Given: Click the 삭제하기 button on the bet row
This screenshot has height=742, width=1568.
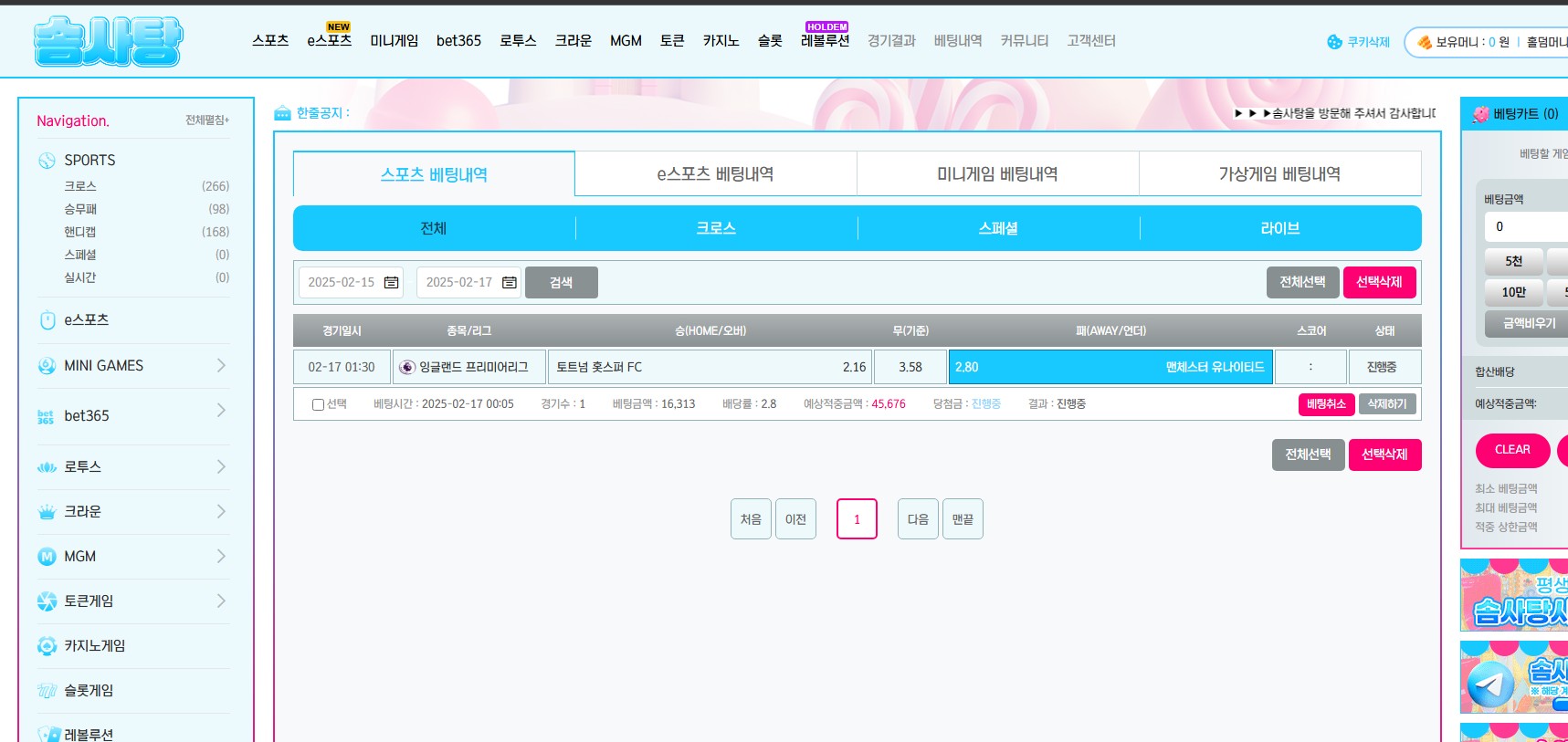Looking at the screenshot, I should point(1387,404).
